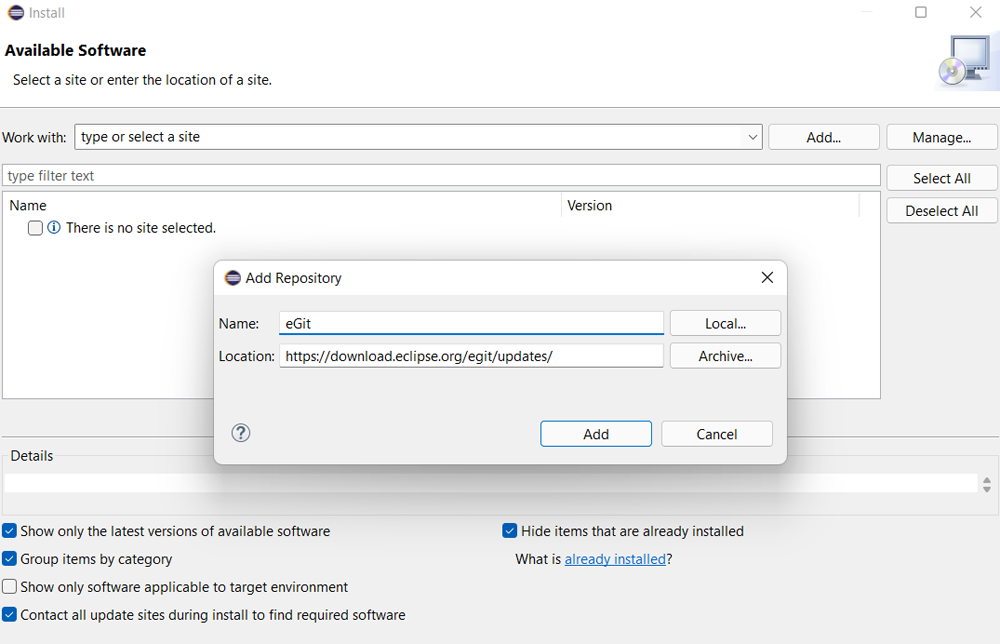Open the "Manage..." sites dialog

point(941,136)
